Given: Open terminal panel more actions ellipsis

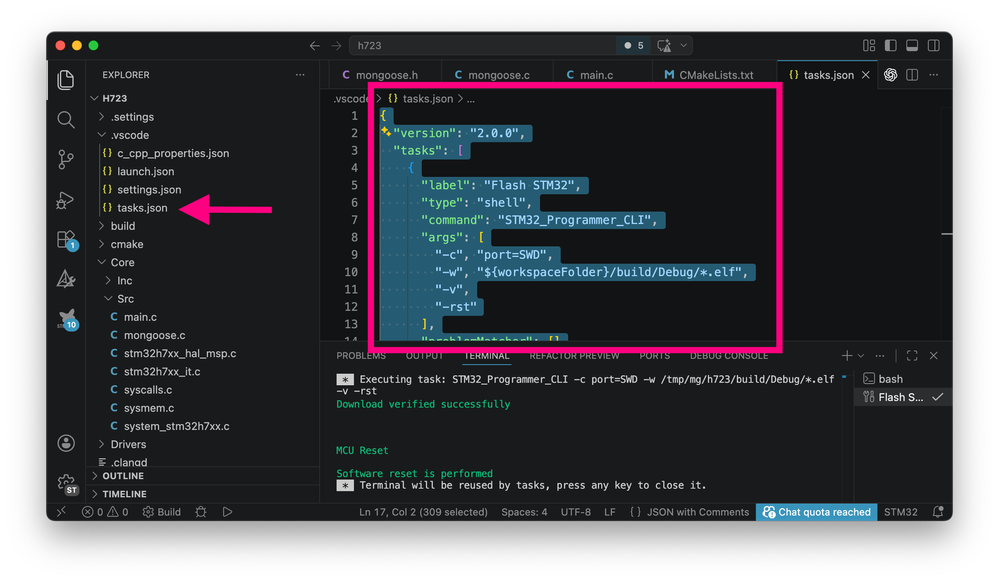Looking at the screenshot, I should [x=880, y=356].
